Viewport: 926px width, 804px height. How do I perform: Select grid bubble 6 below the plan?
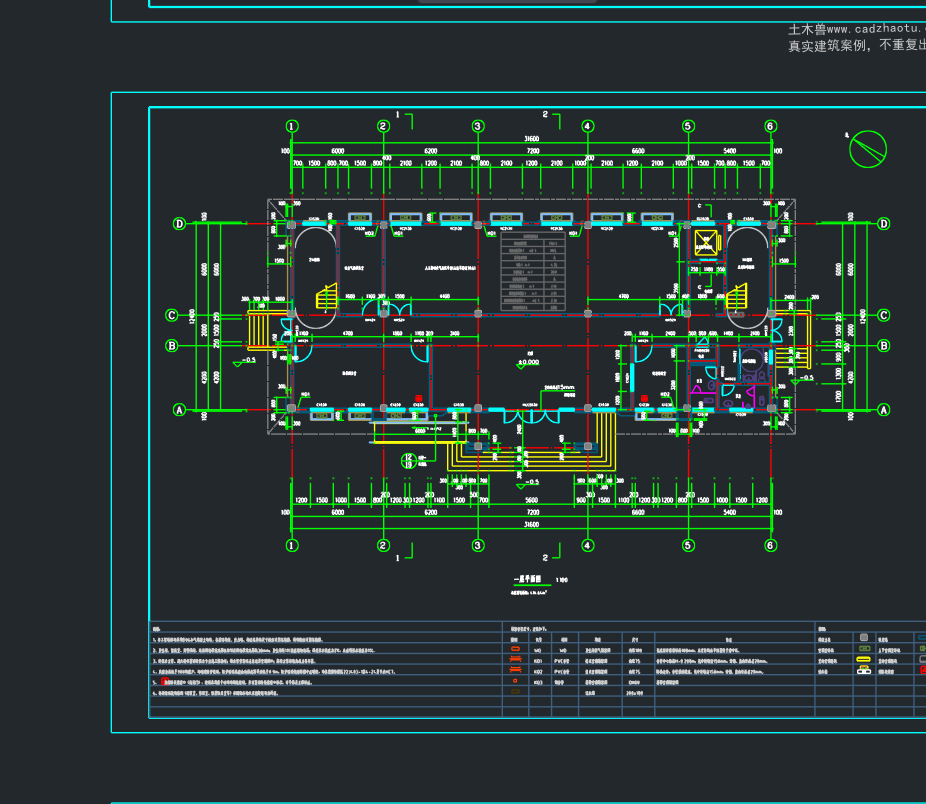[x=771, y=545]
